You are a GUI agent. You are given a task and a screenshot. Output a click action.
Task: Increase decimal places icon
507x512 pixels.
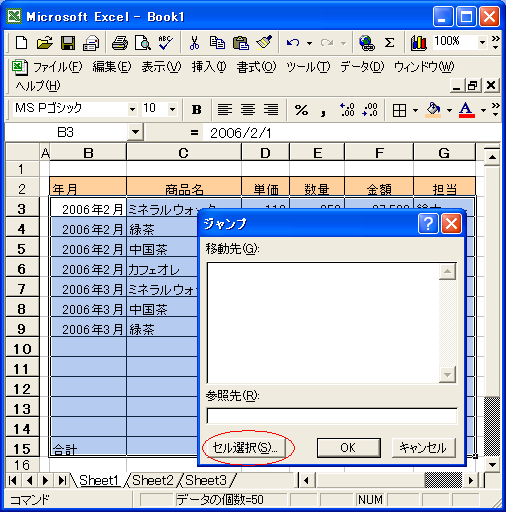(347, 110)
